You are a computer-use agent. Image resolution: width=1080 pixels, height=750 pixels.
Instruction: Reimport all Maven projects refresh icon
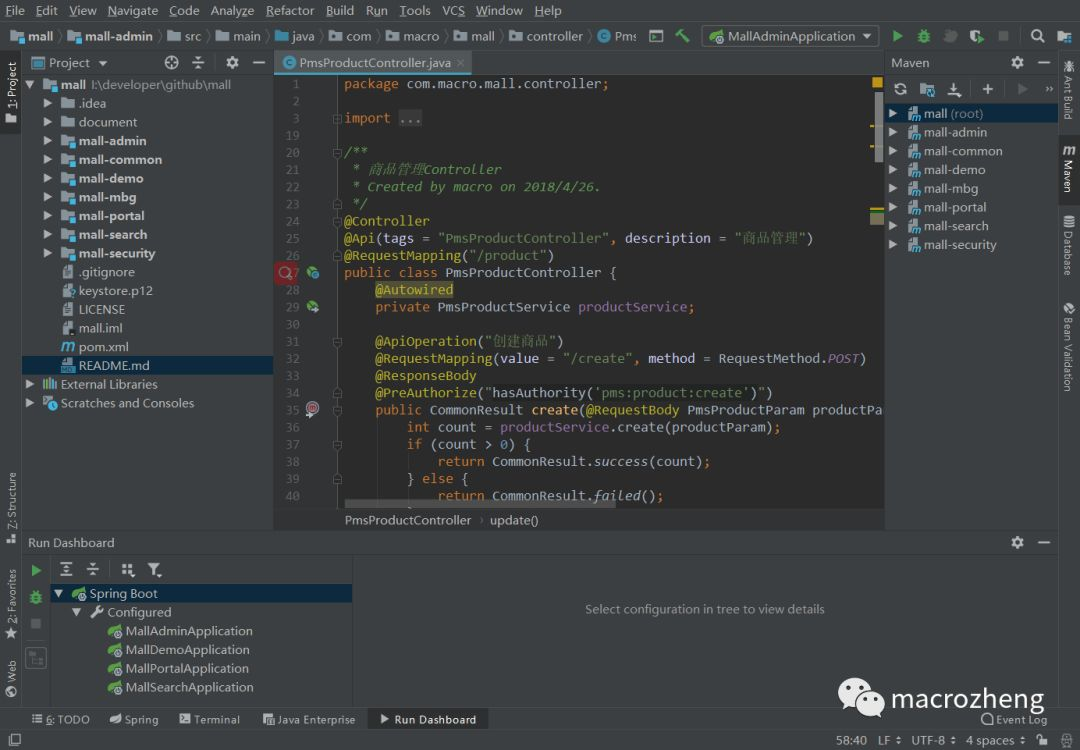(900, 89)
